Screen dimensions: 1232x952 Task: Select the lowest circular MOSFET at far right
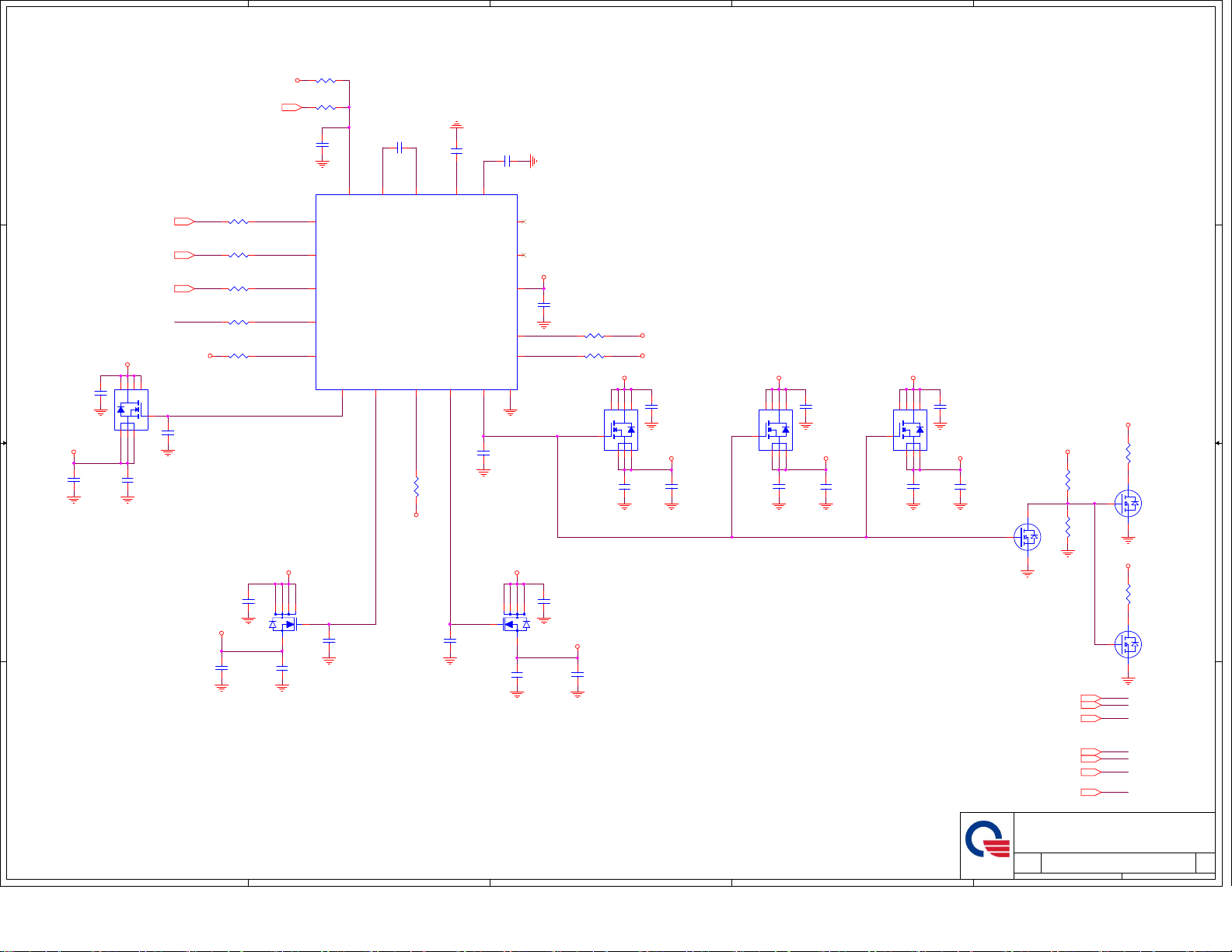point(1128,644)
